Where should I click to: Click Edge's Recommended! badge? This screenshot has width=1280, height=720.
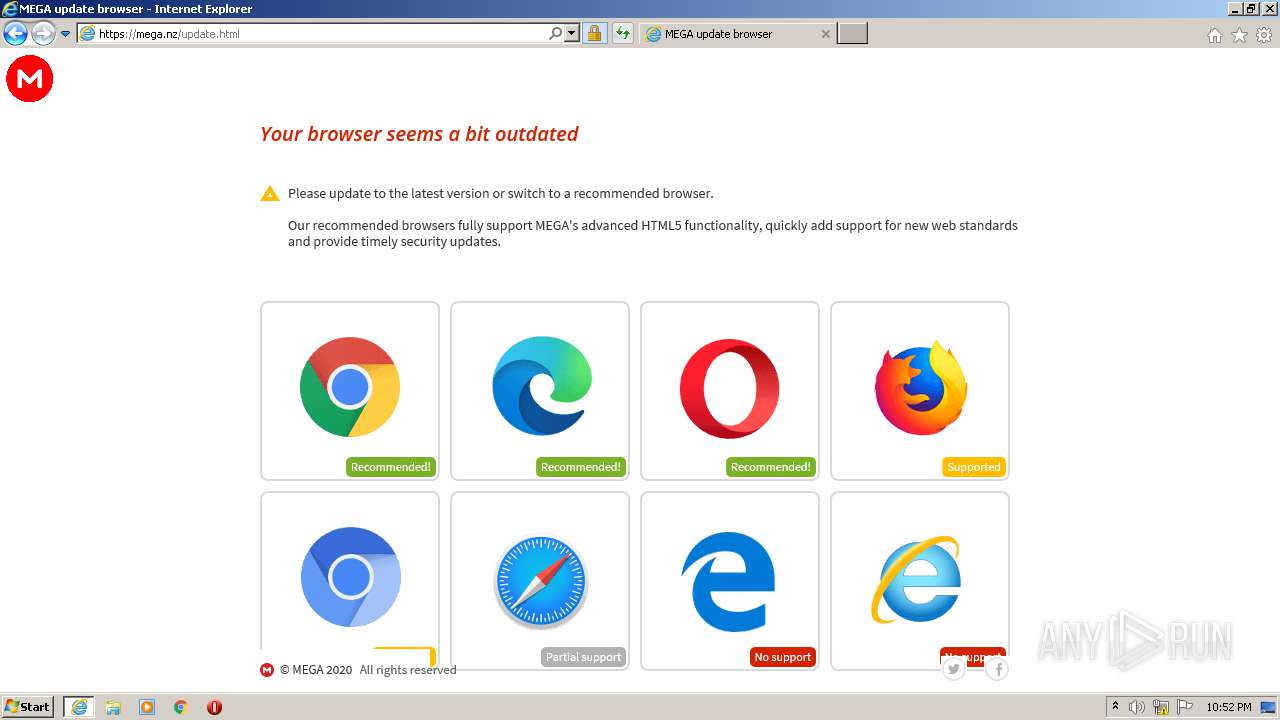pos(581,467)
